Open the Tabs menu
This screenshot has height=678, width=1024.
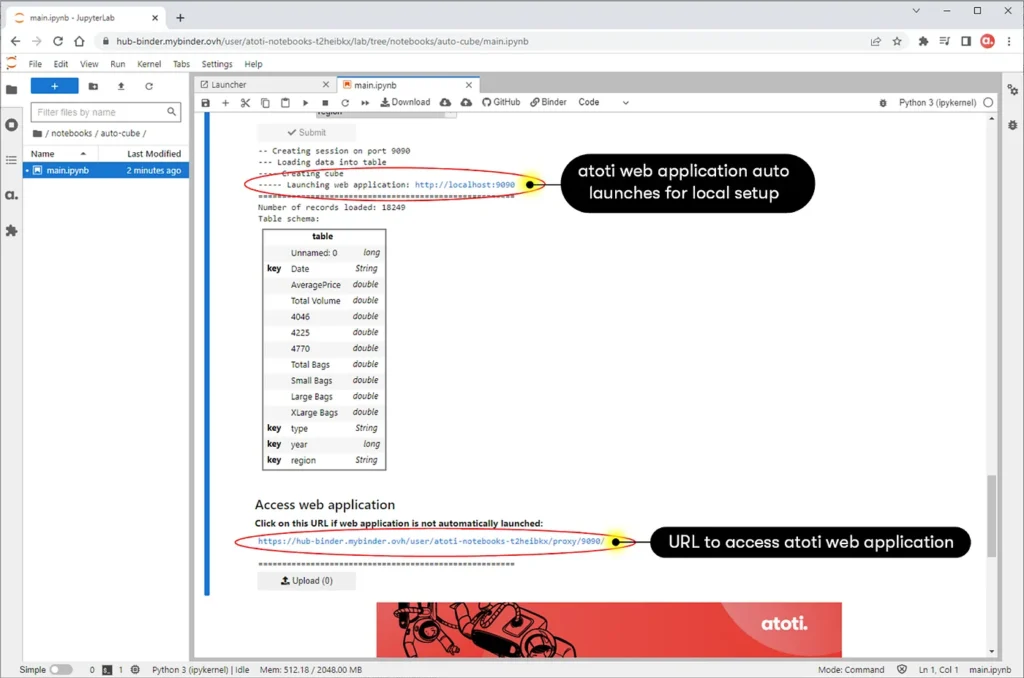182,64
